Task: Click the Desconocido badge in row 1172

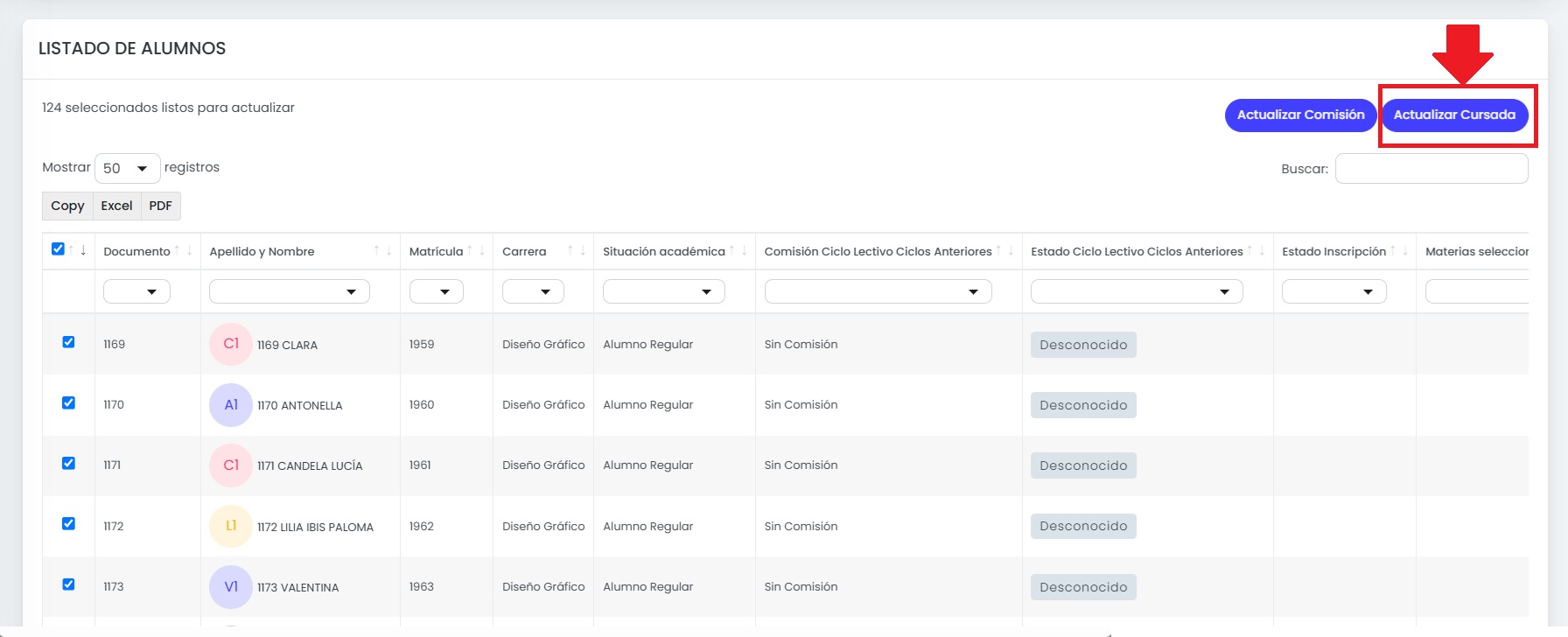Action: [x=1083, y=526]
